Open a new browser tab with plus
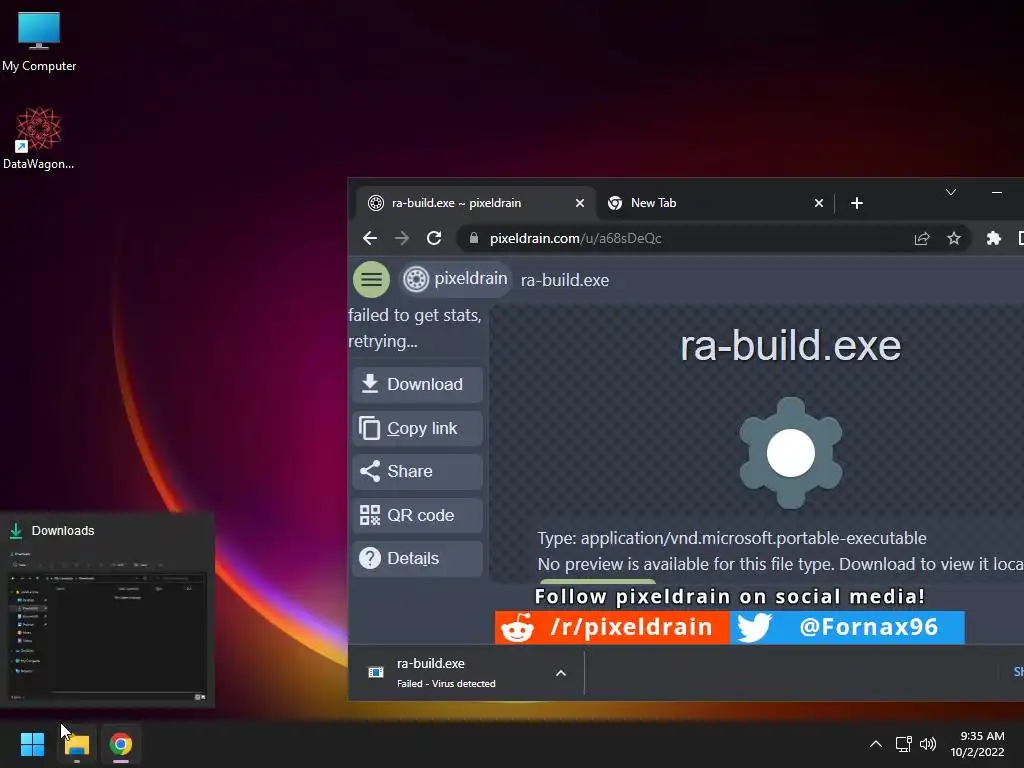 pyautogui.click(x=857, y=203)
